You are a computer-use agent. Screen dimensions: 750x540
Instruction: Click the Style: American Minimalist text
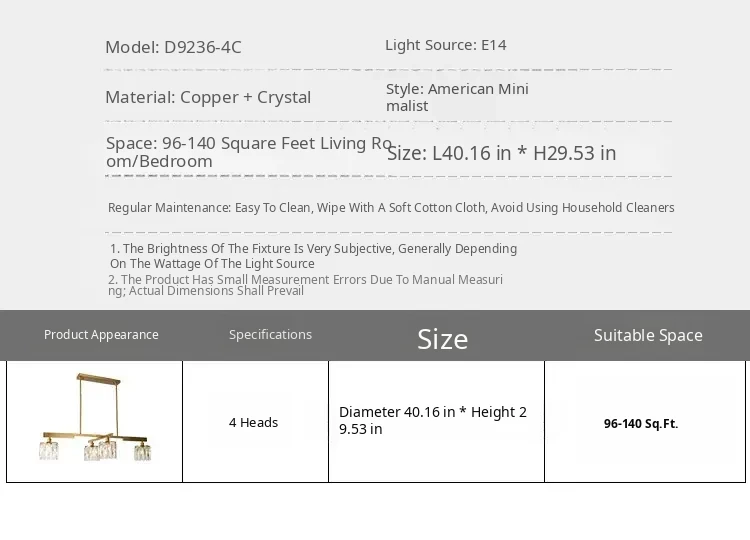coord(457,97)
